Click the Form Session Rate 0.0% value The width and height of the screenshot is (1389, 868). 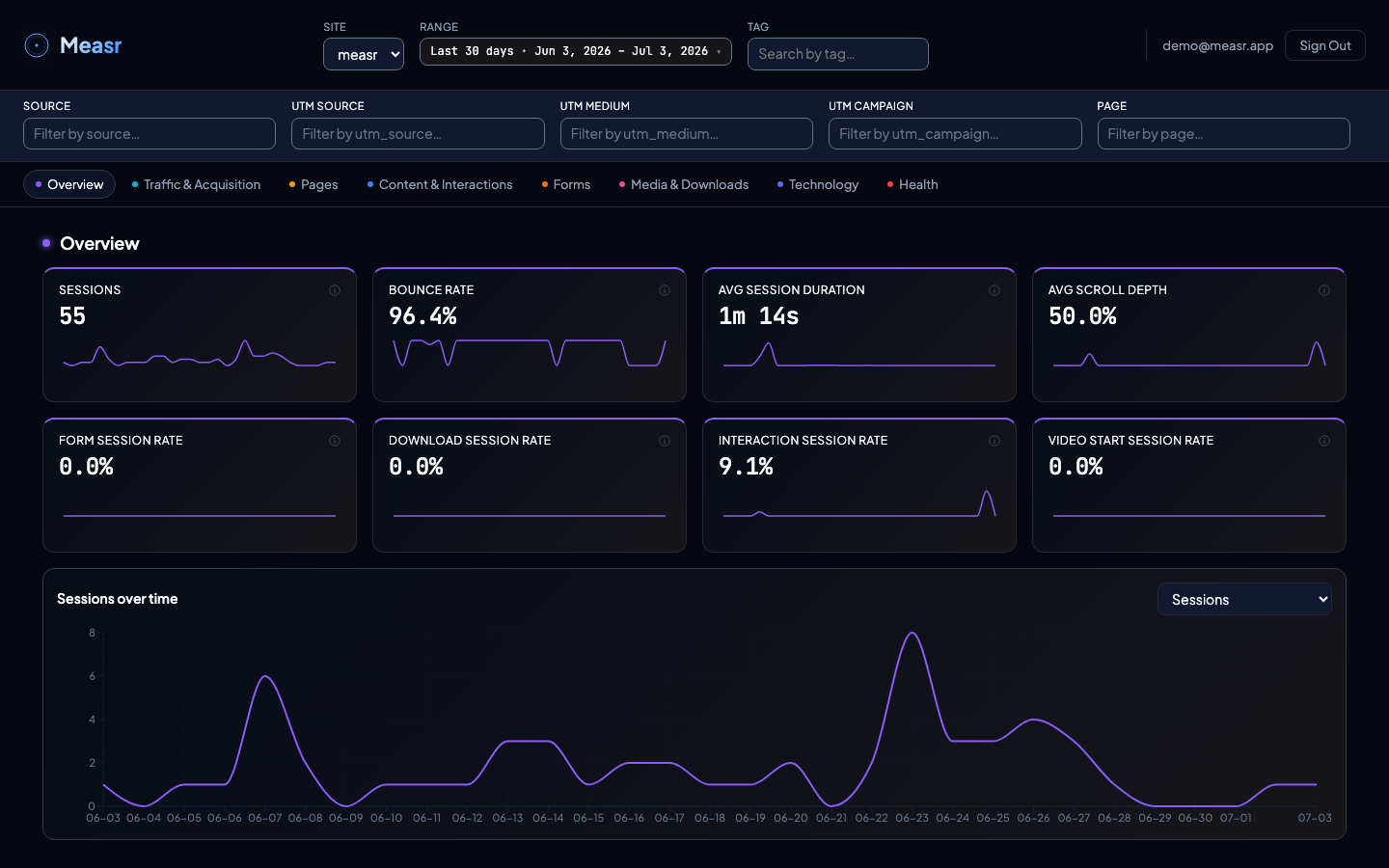[86, 467]
